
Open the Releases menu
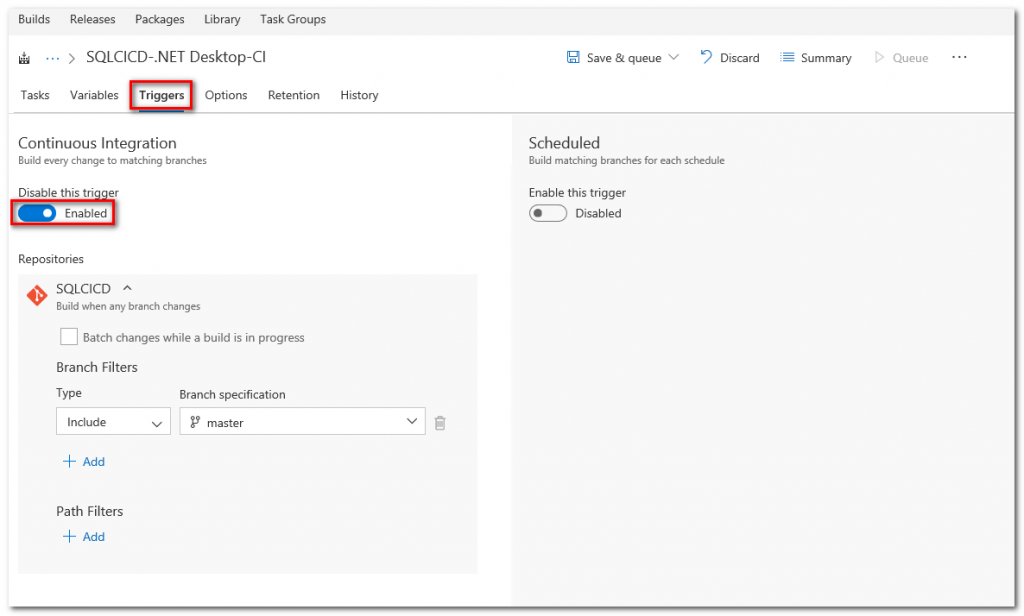click(x=92, y=19)
